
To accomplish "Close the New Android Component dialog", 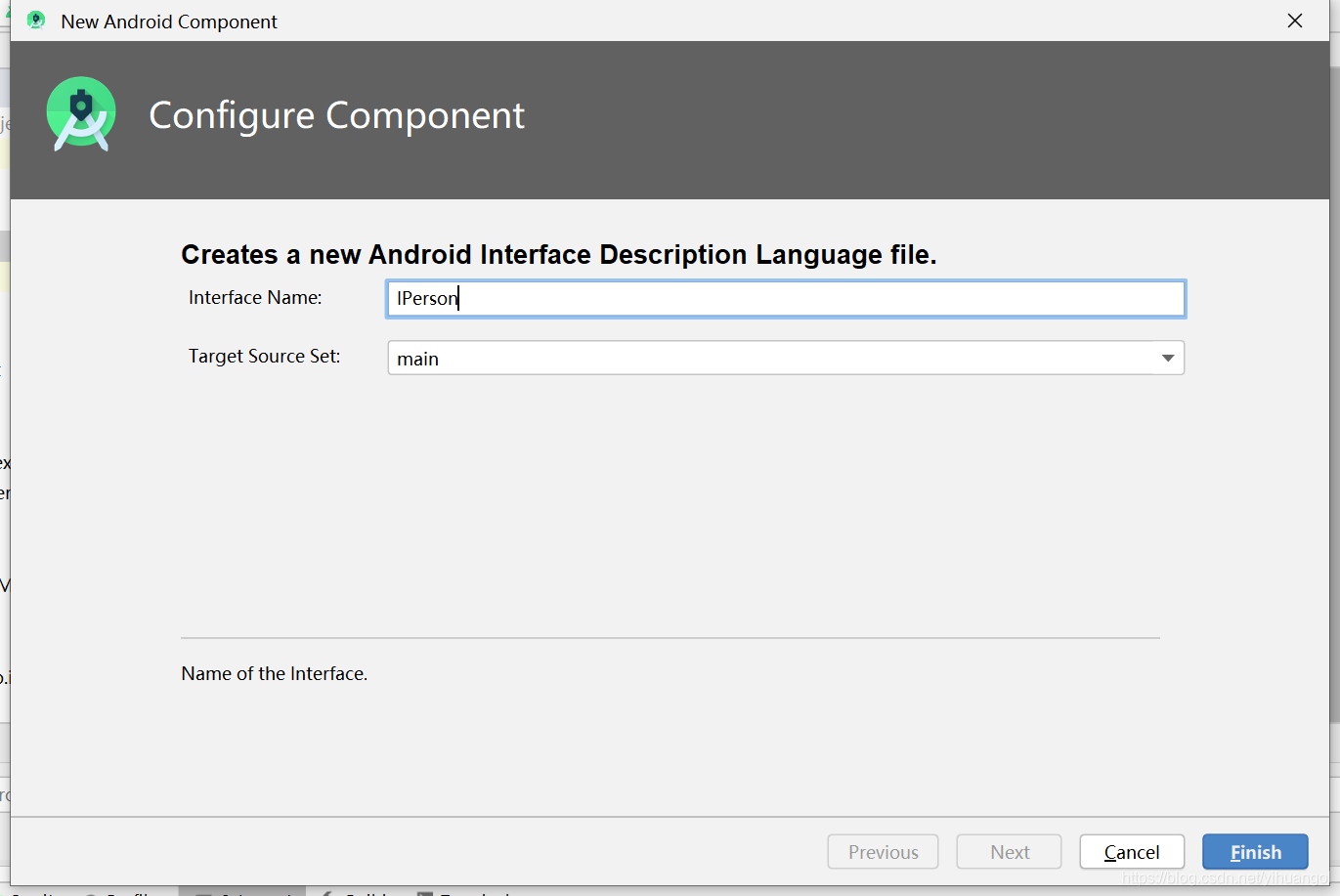I will (x=1295, y=20).
